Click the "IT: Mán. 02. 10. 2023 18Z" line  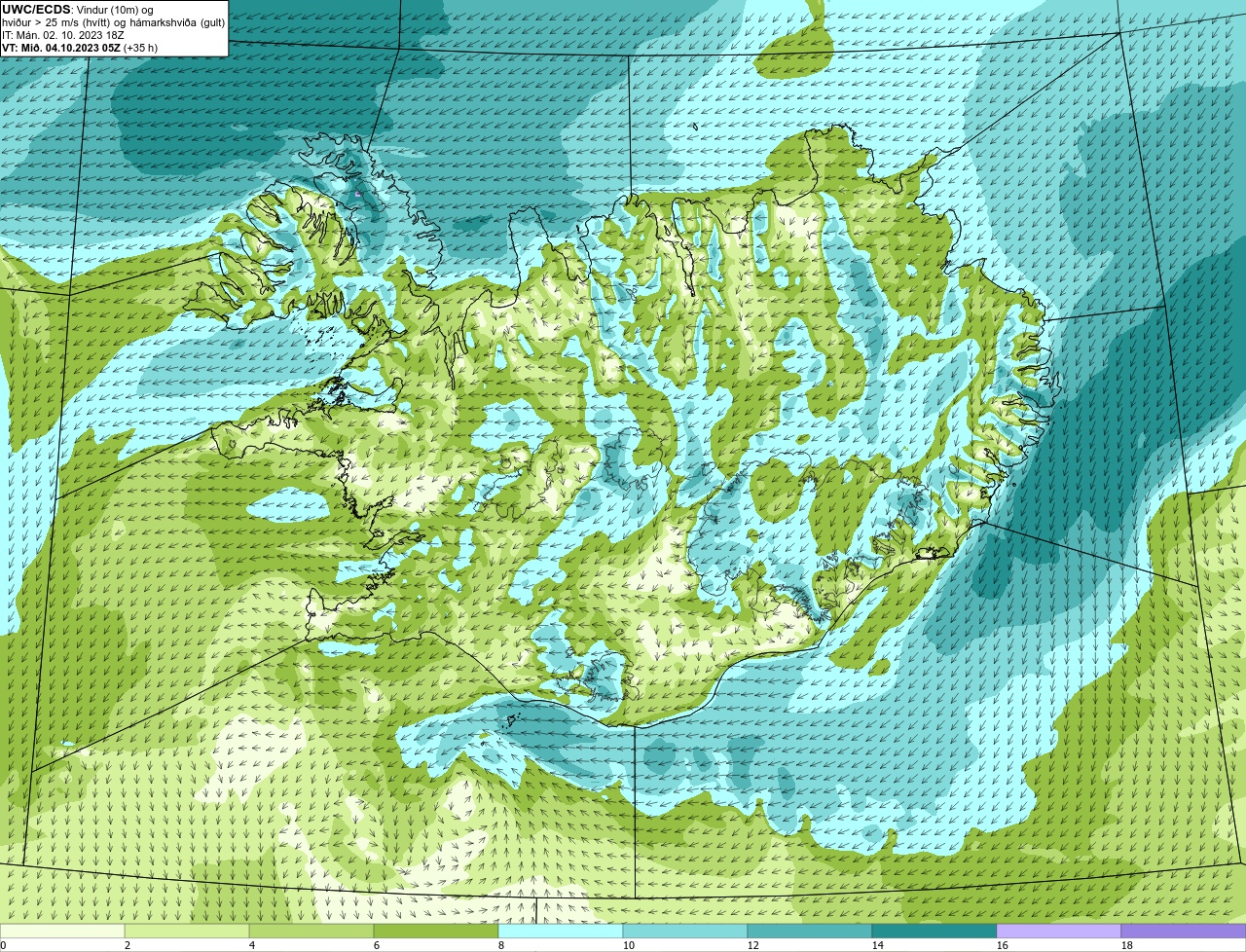point(63,35)
